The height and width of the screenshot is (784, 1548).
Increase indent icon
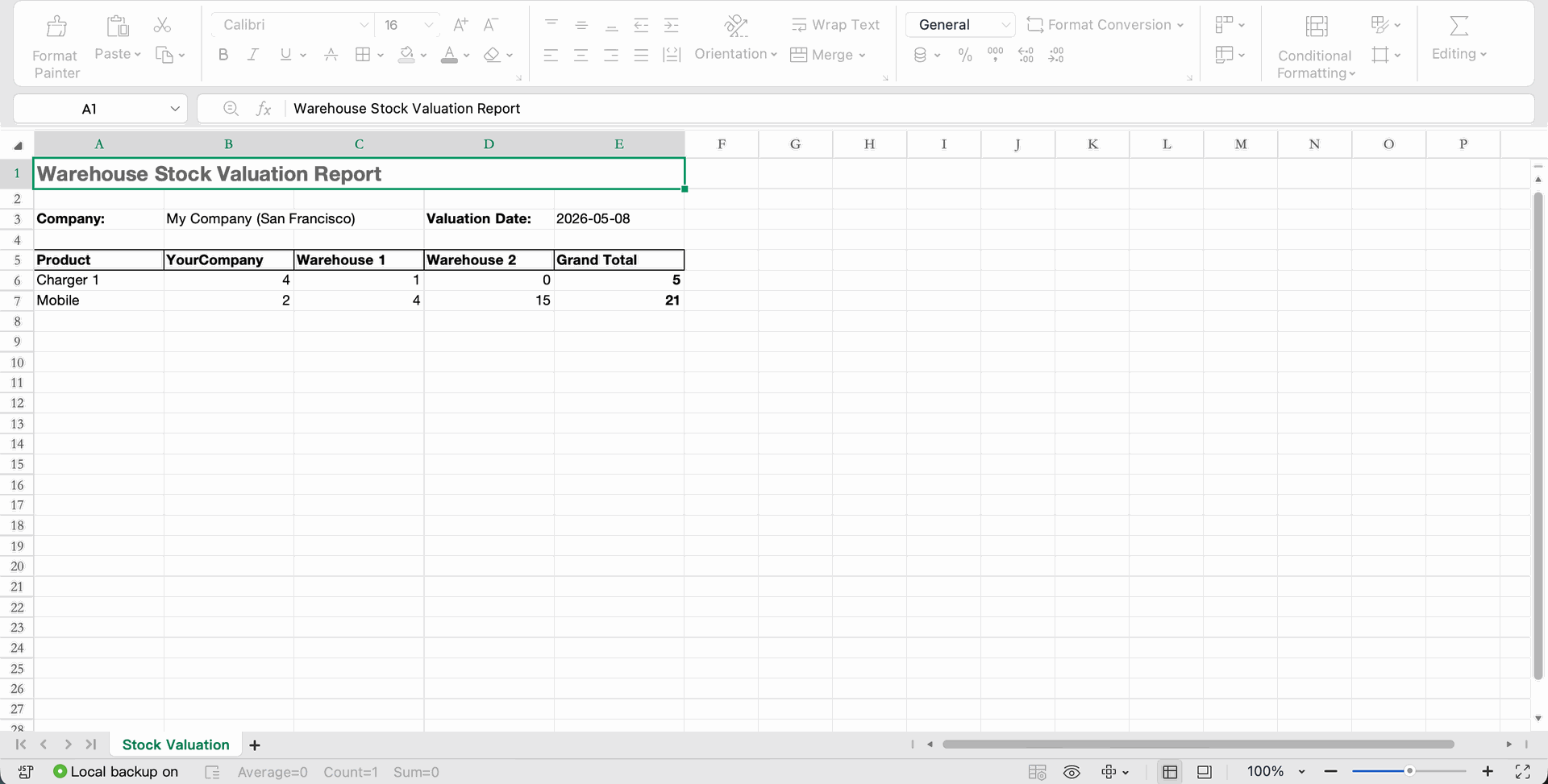(672, 25)
